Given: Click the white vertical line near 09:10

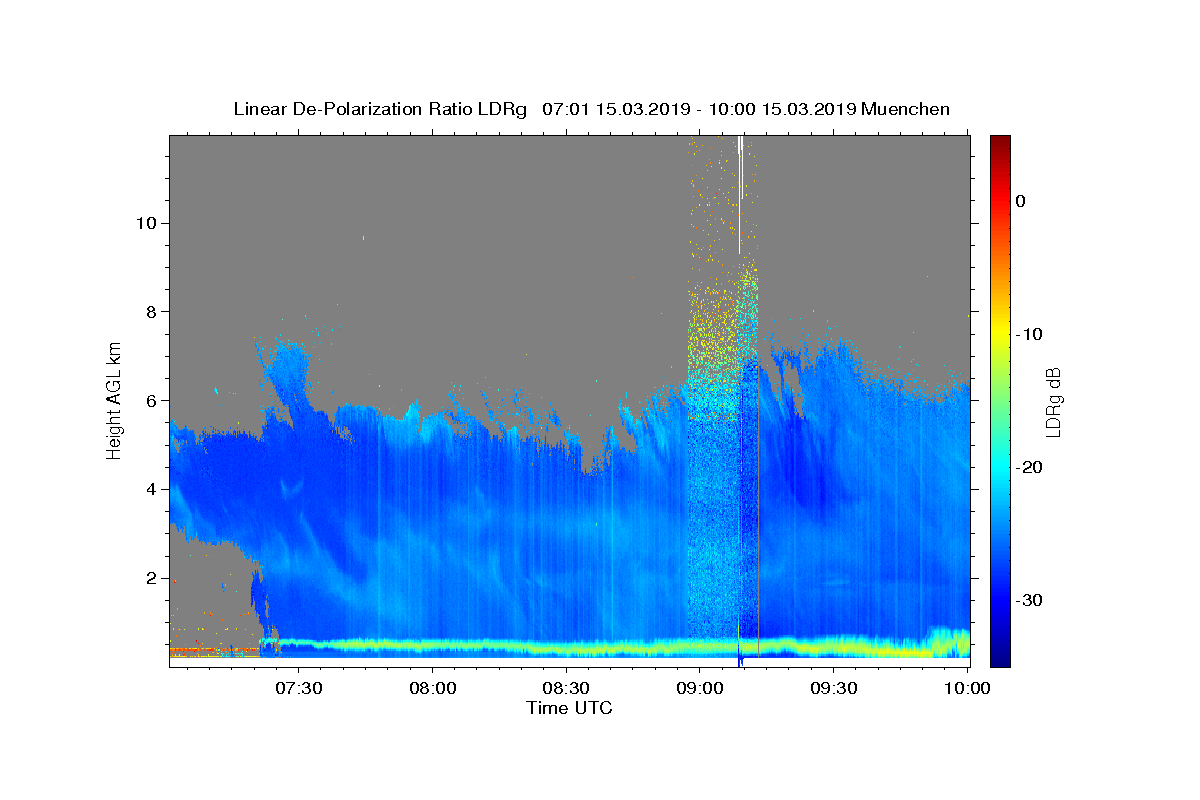Looking at the screenshot, I should point(739,195).
